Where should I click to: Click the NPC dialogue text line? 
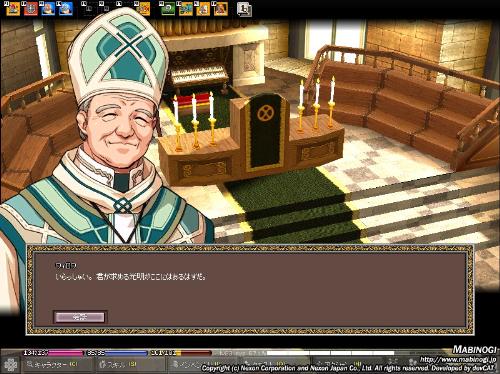pos(131,277)
